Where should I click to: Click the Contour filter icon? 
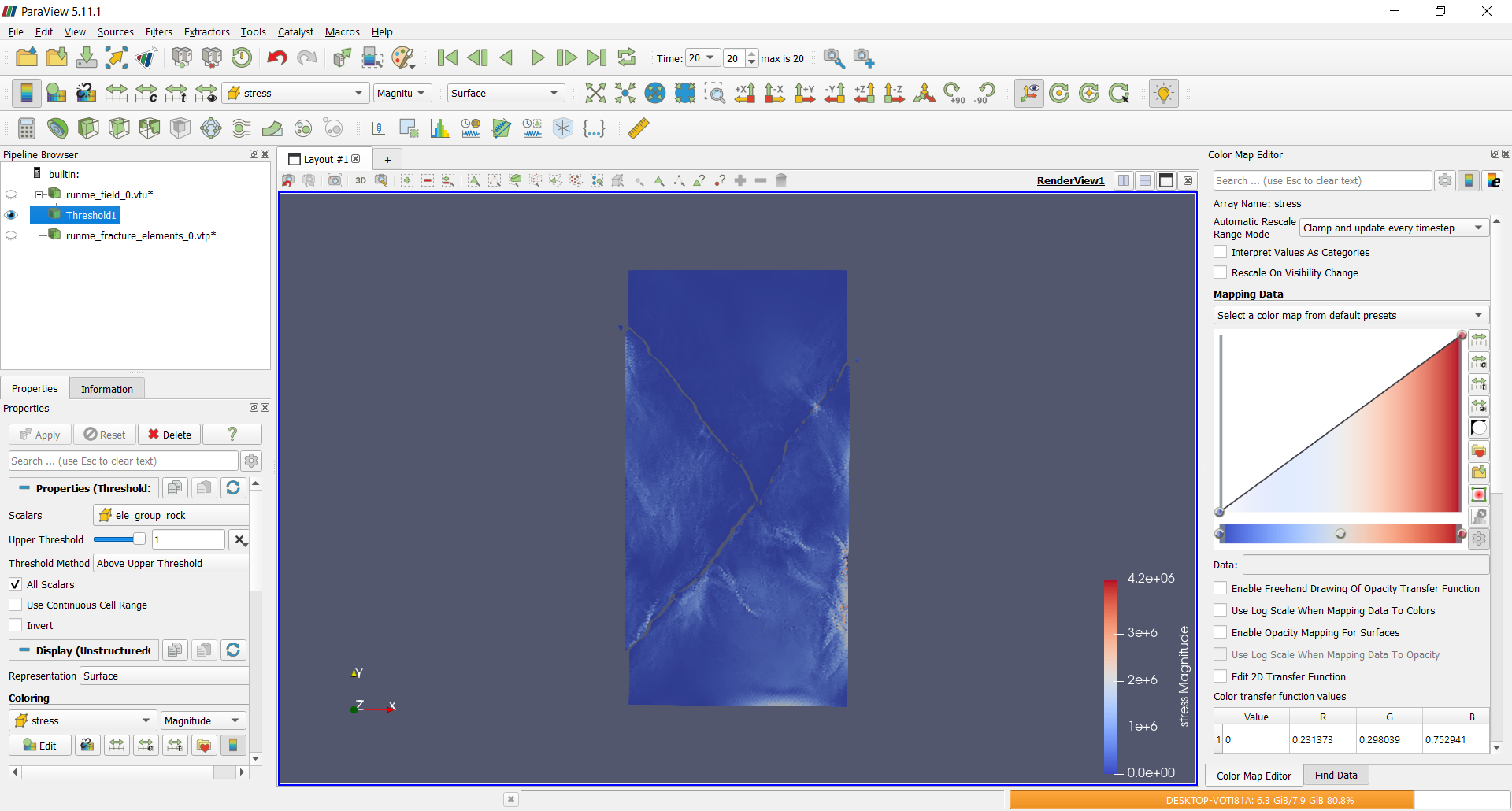point(57,128)
